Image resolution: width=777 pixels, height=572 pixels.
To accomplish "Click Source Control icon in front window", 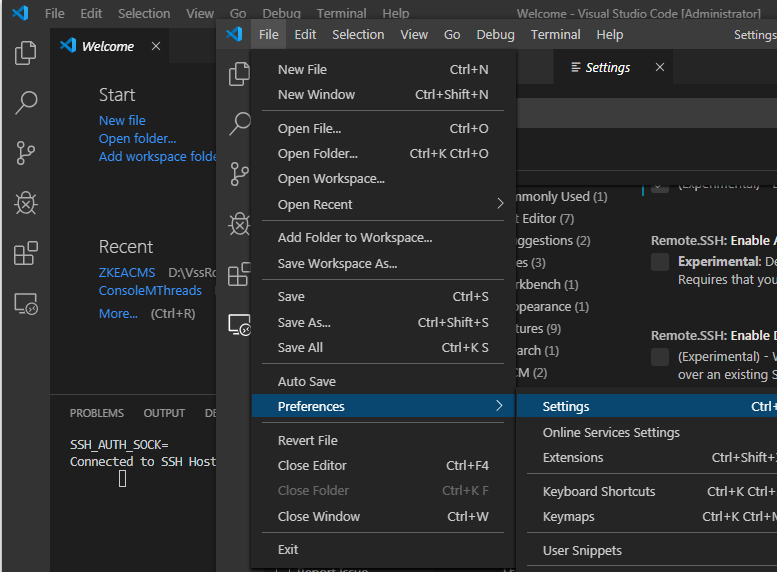I will (239, 174).
